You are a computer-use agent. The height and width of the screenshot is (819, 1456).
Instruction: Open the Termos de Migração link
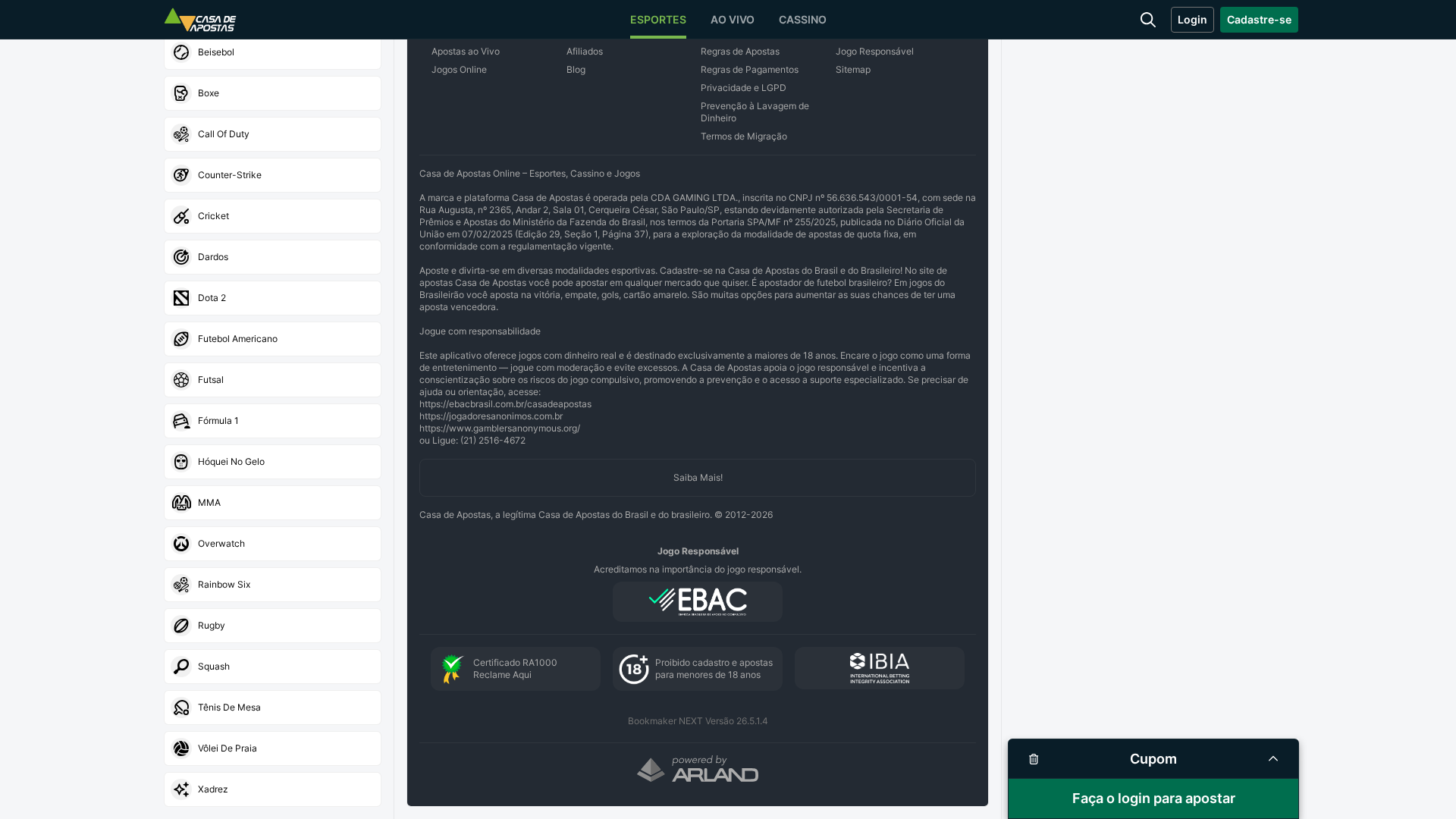(x=744, y=136)
